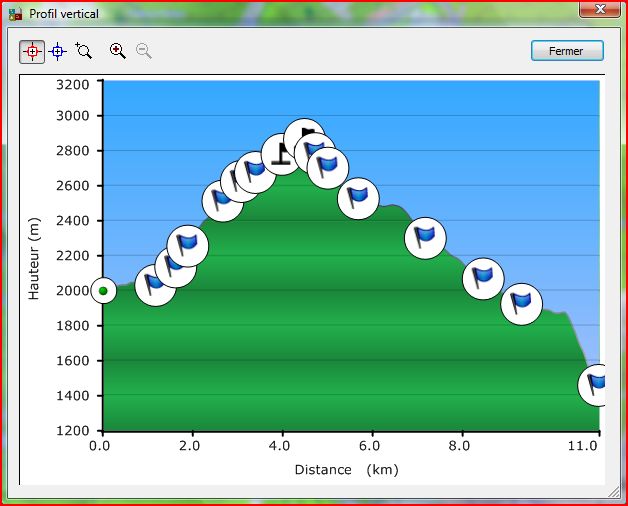628x506 pixels.
Task: Select the flag waypoint near 8.4 km
Action: click(x=483, y=278)
